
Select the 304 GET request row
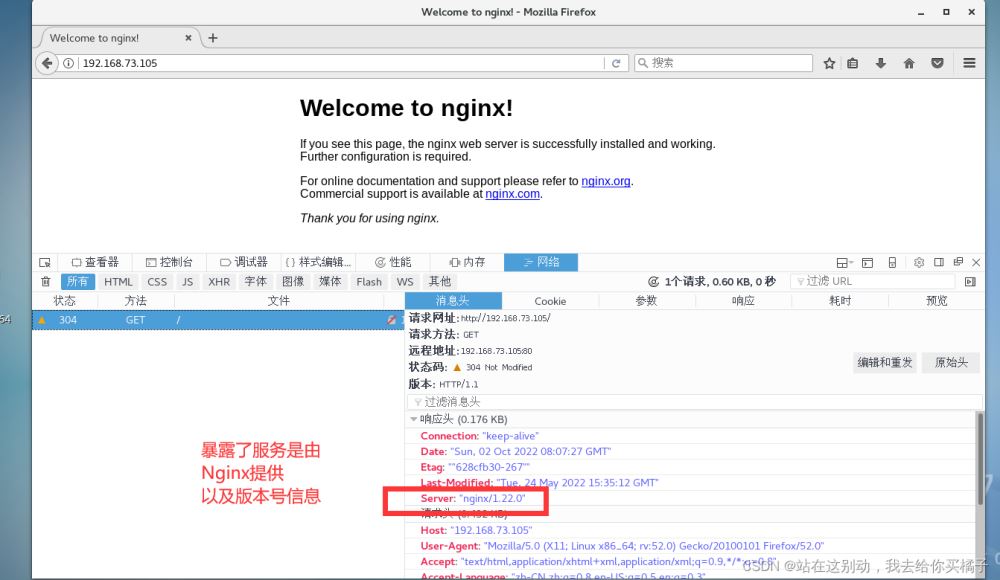click(x=218, y=320)
